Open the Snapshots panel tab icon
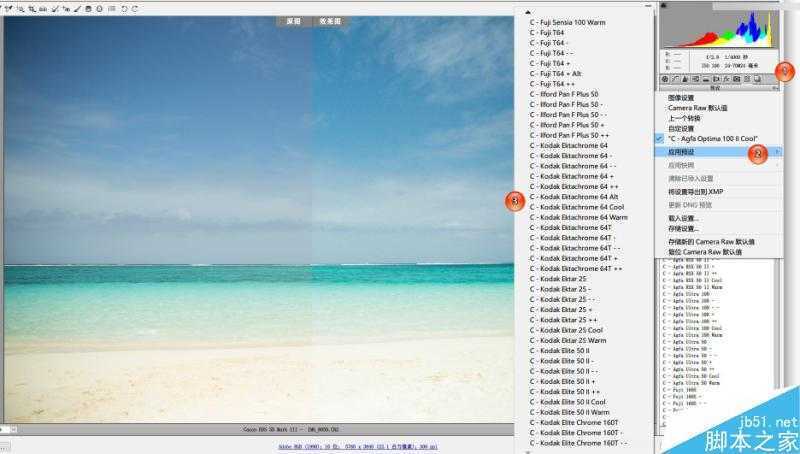The width and height of the screenshot is (800, 454). pyautogui.click(x=757, y=79)
